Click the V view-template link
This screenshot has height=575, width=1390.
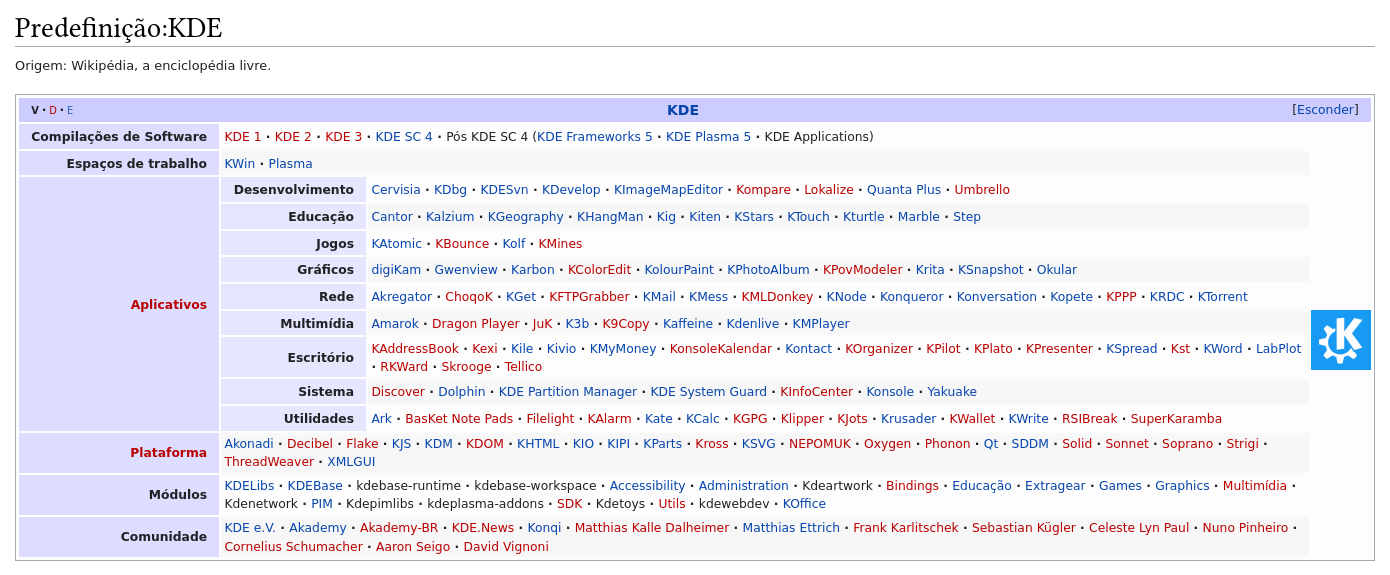pos(35,111)
